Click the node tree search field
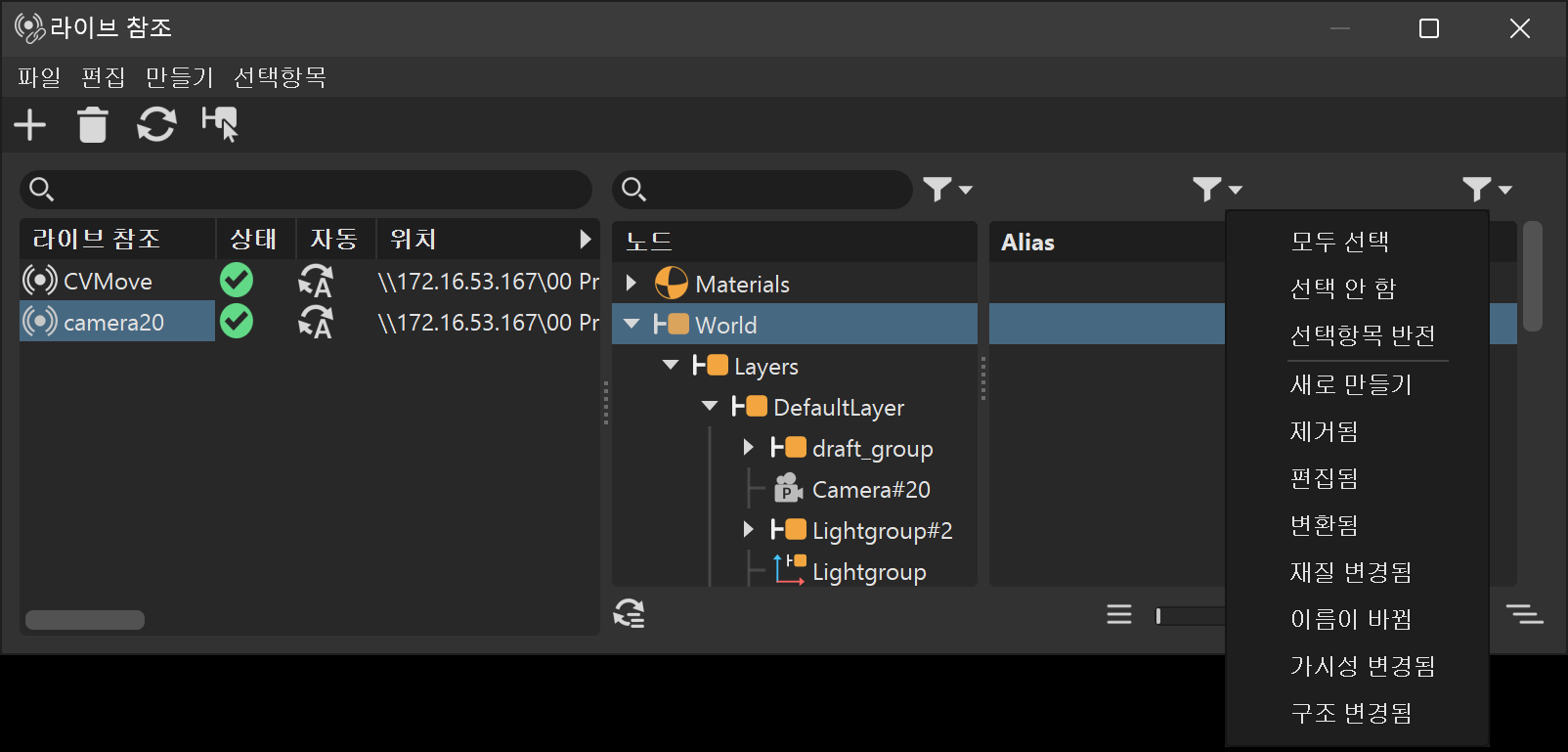 (772, 190)
